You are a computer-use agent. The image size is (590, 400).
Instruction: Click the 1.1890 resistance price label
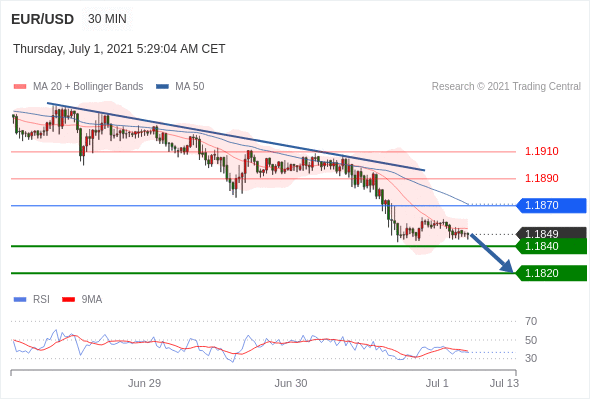[x=541, y=178]
